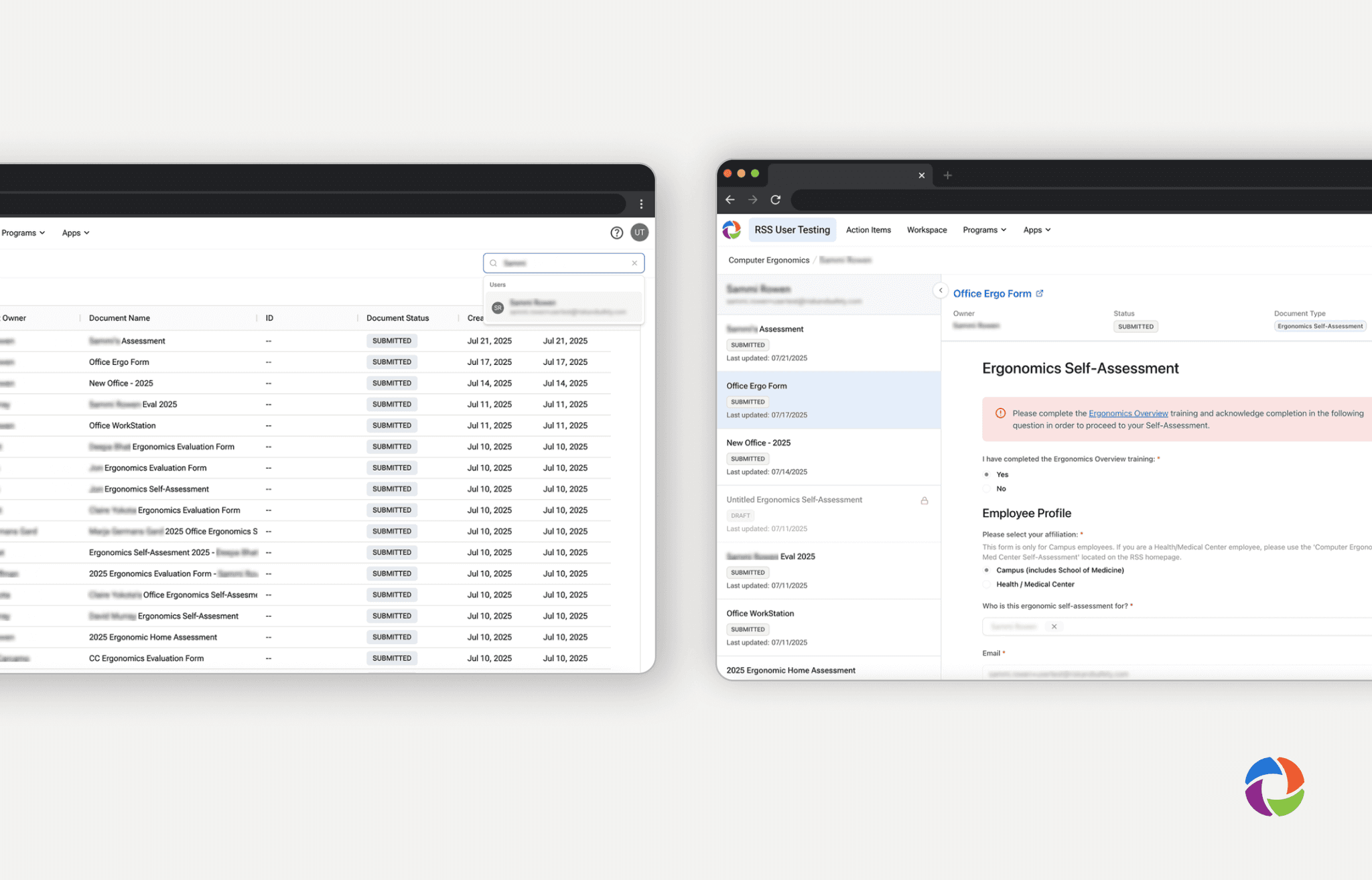Screen dimensions: 1372x880
Task: Select Yes for Ergonomics Overview training
Action: [986, 474]
